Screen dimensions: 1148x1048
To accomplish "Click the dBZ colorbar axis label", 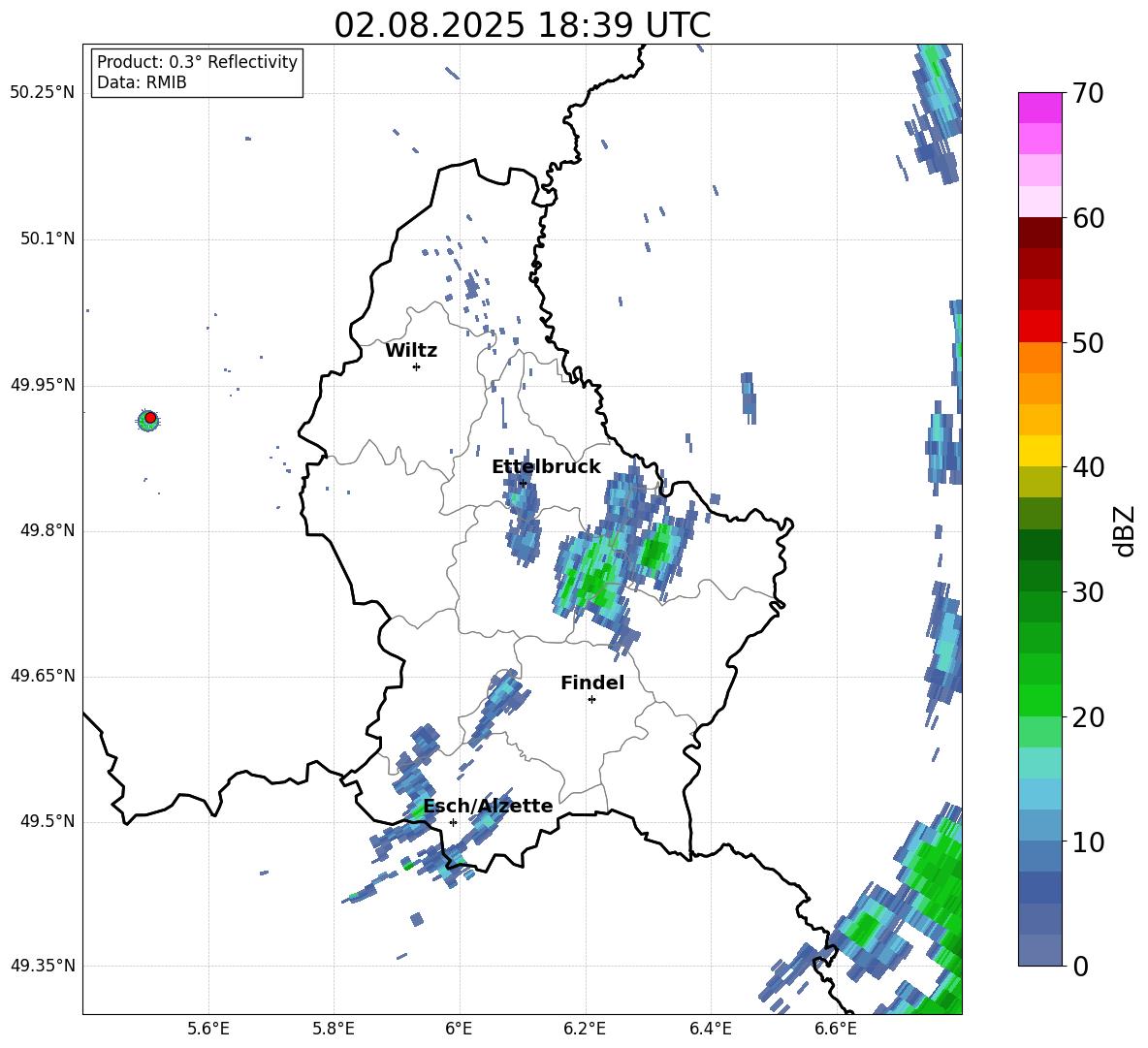I will coord(1124,530).
